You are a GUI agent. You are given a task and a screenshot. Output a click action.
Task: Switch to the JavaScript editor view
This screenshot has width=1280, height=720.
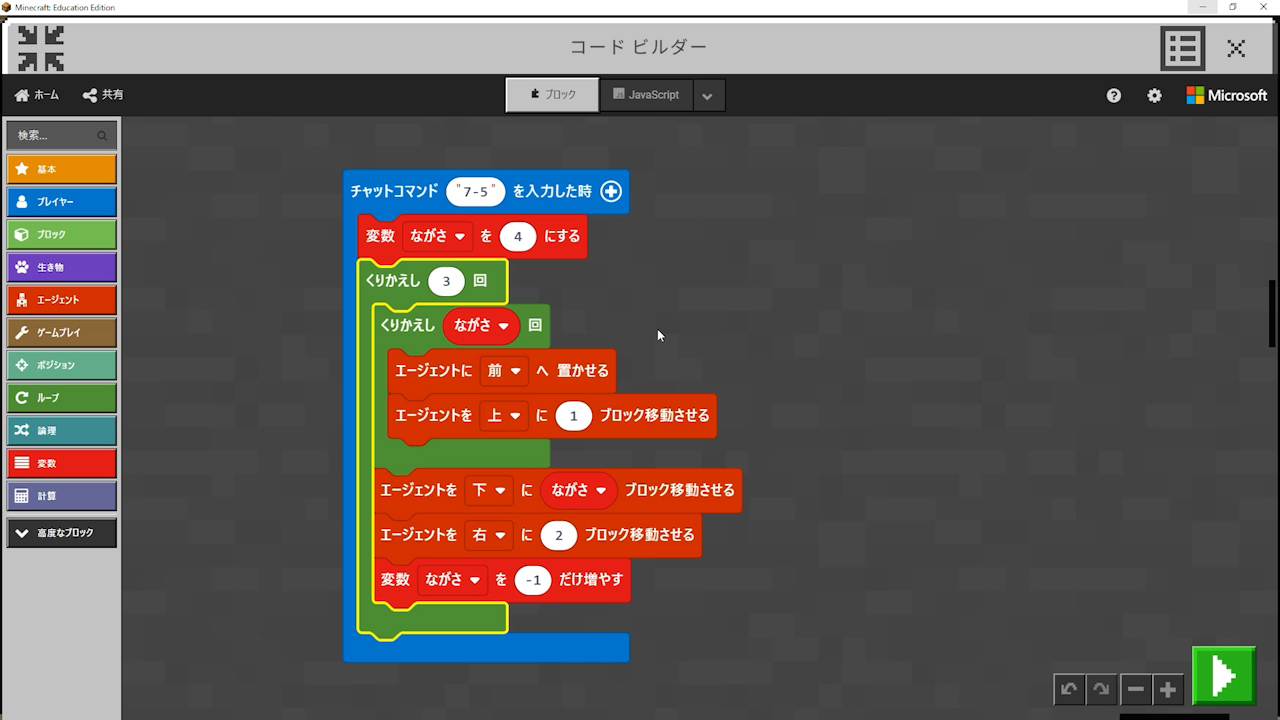pyautogui.click(x=646, y=95)
